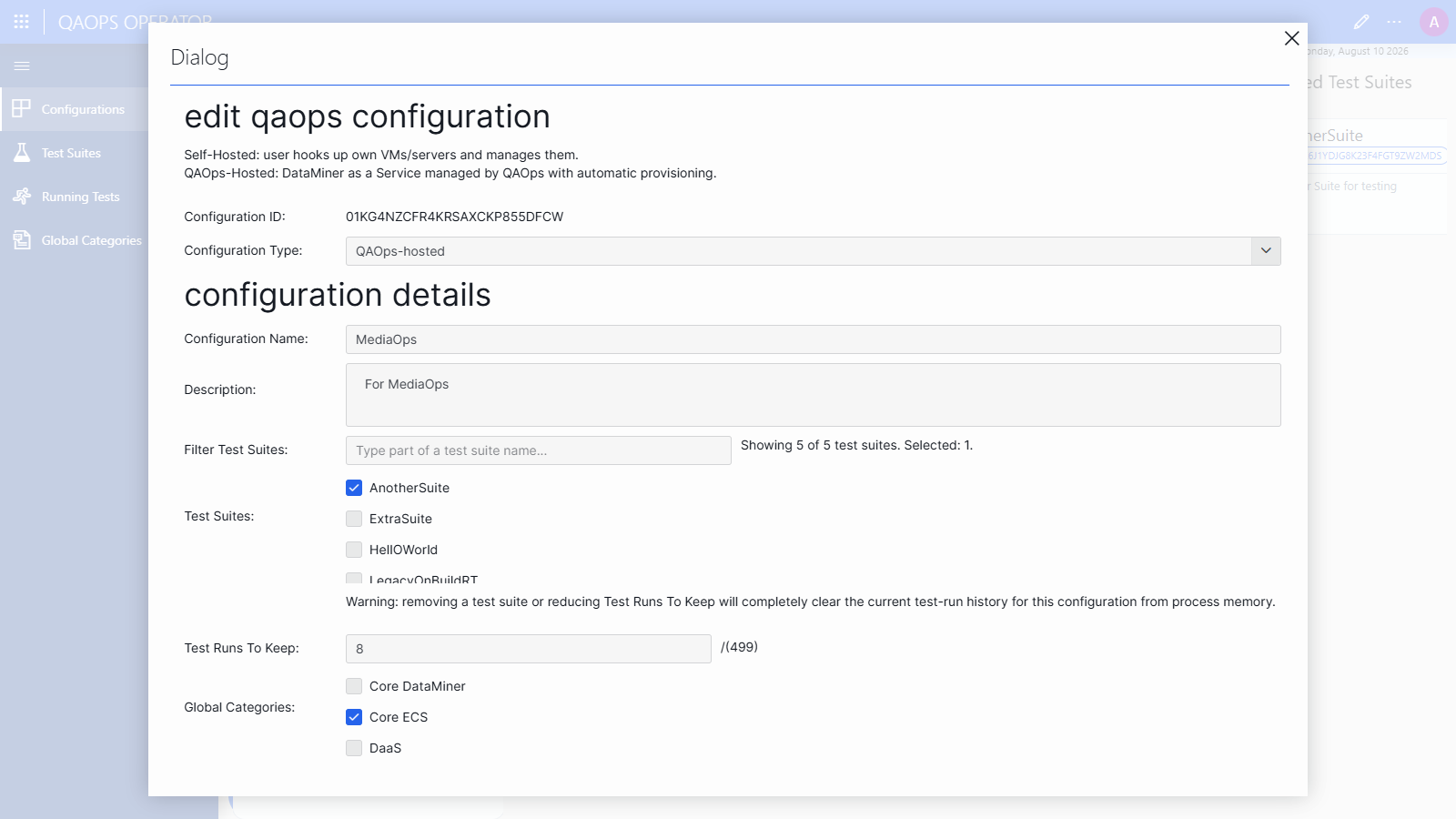Viewport: 1456px width, 819px height.
Task: Check the HellOWorld test suite
Action: point(354,550)
